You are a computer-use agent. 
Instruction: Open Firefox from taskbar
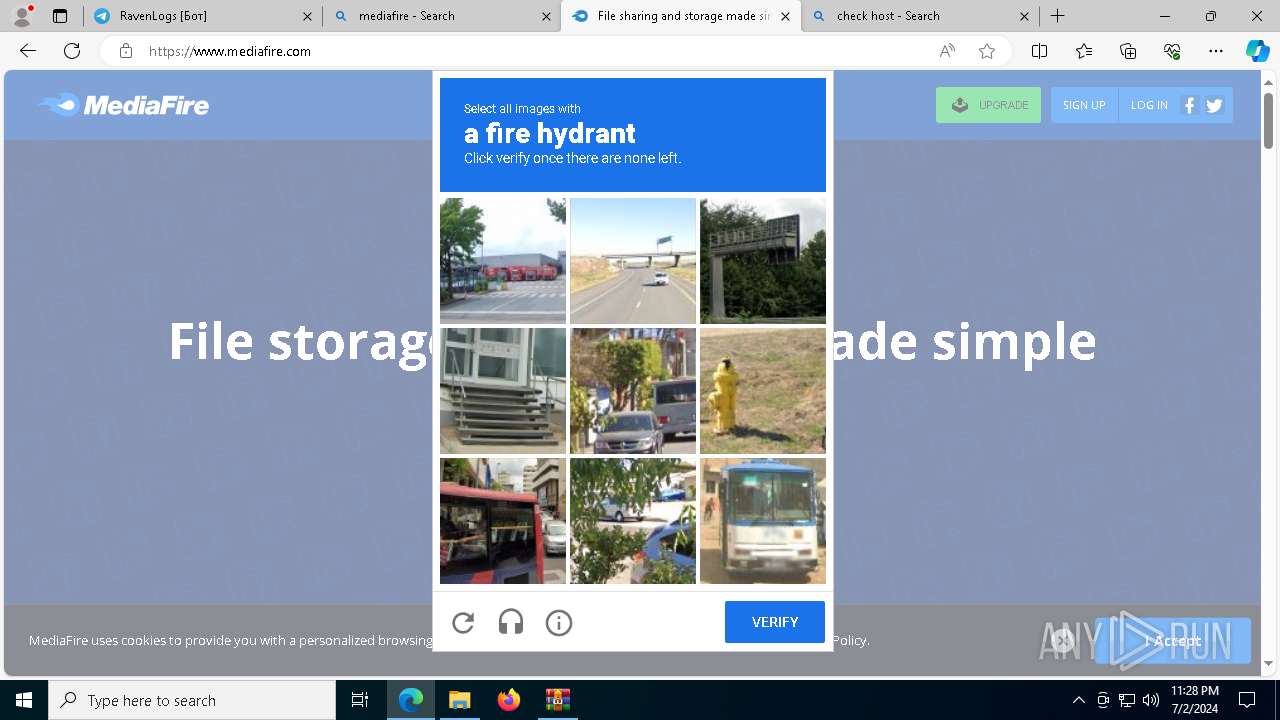508,700
